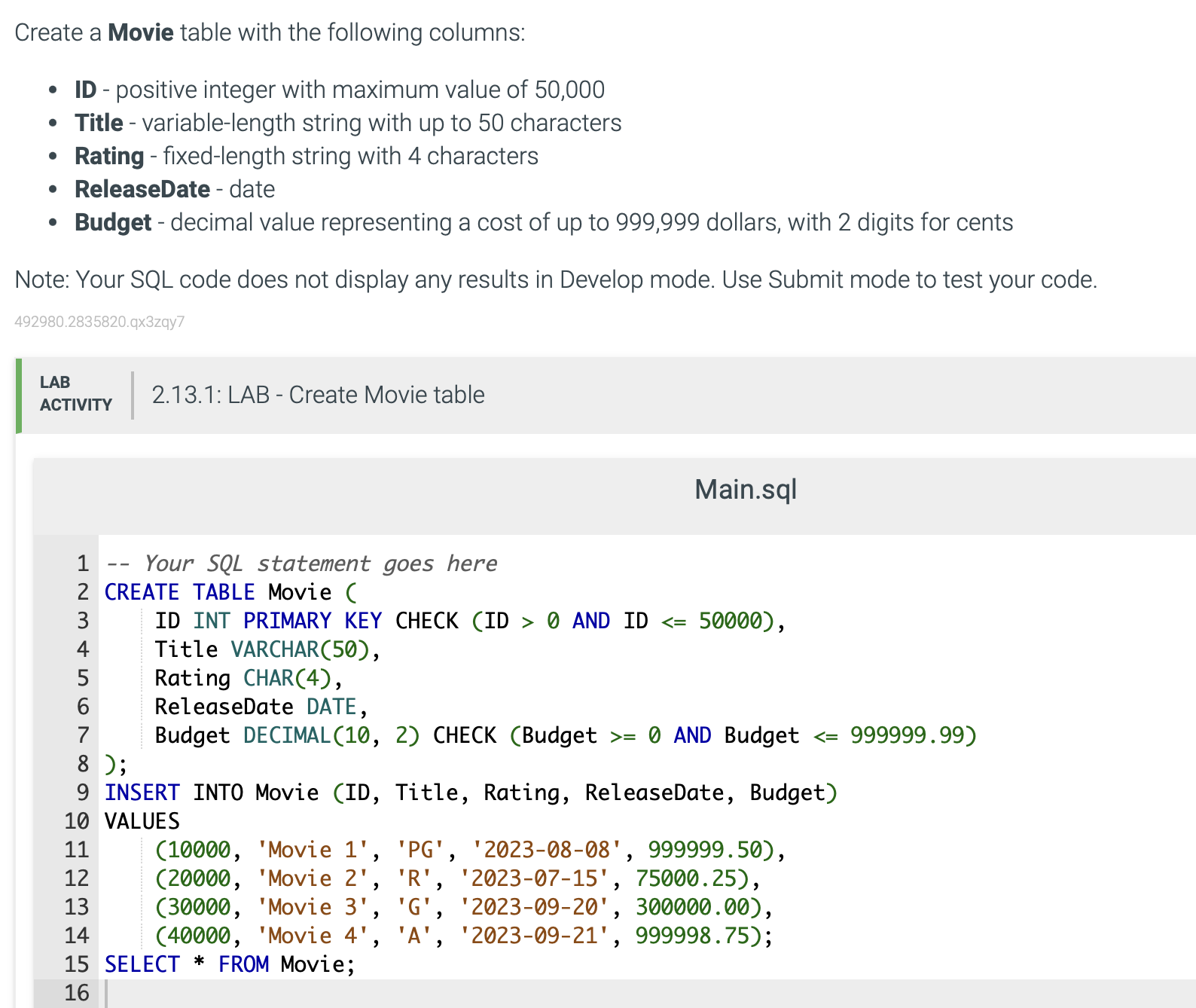Image resolution: width=1196 pixels, height=1008 pixels.
Task: Click the 'Movie 4' values row
Action: (464, 936)
